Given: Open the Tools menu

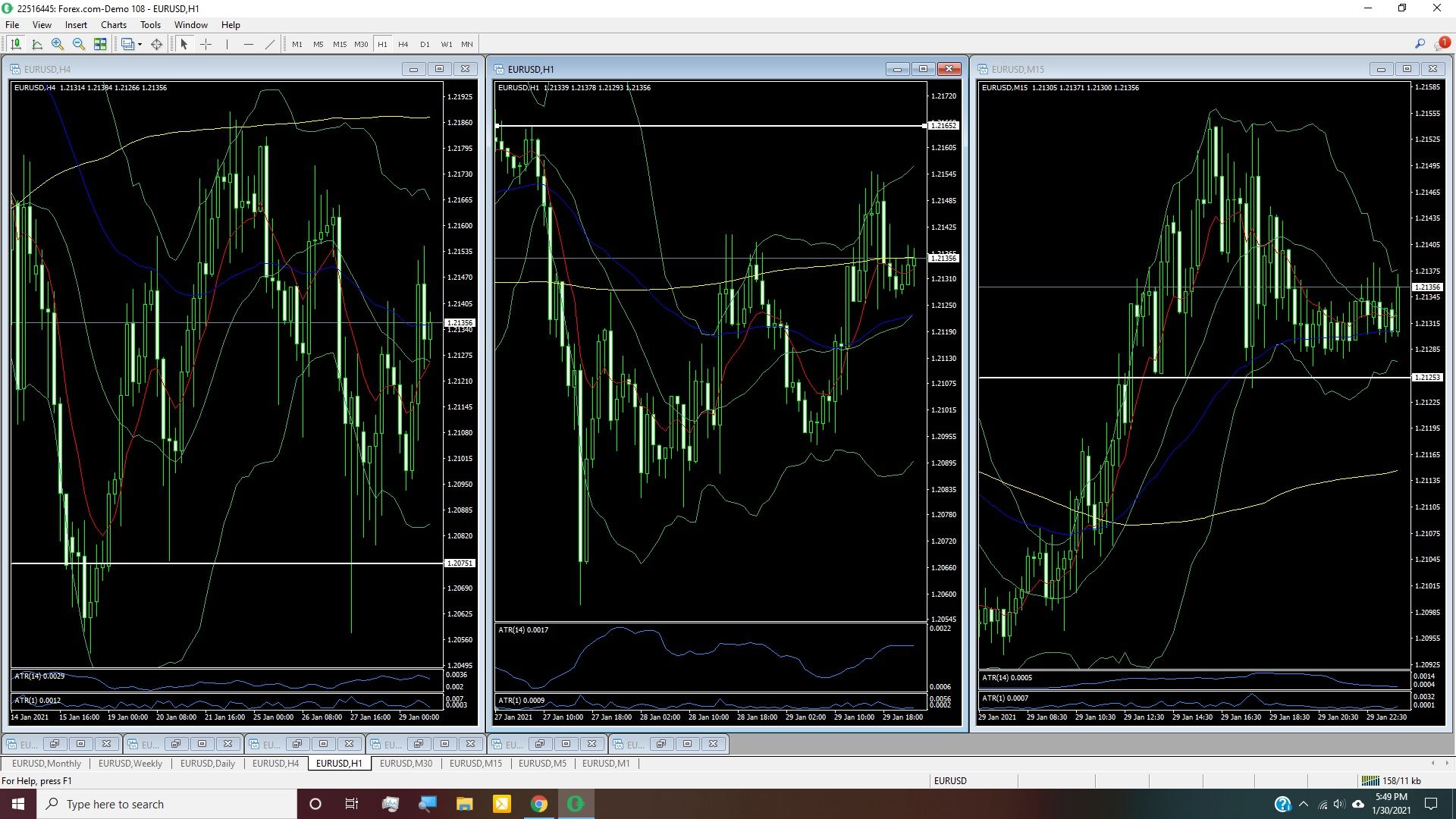Looking at the screenshot, I should tap(150, 25).
